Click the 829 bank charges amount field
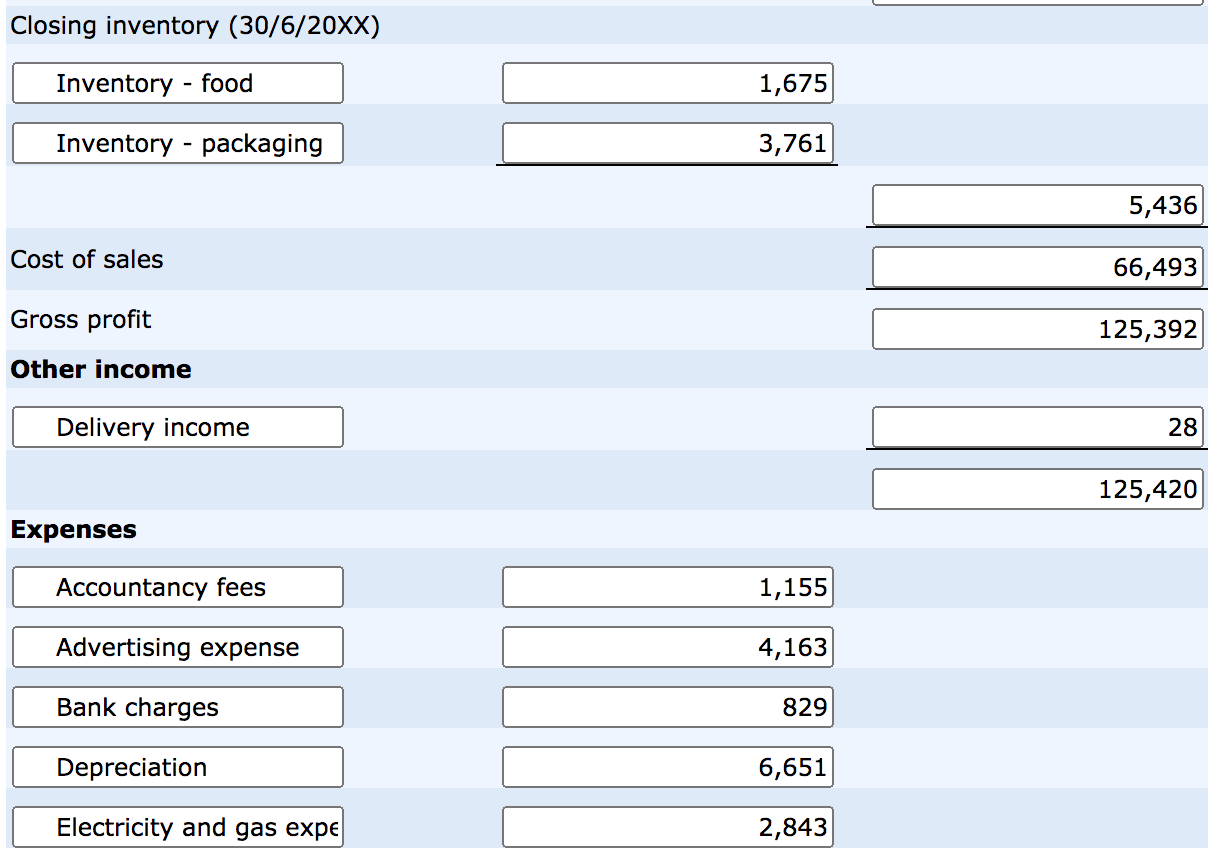1212x848 pixels. click(x=668, y=707)
